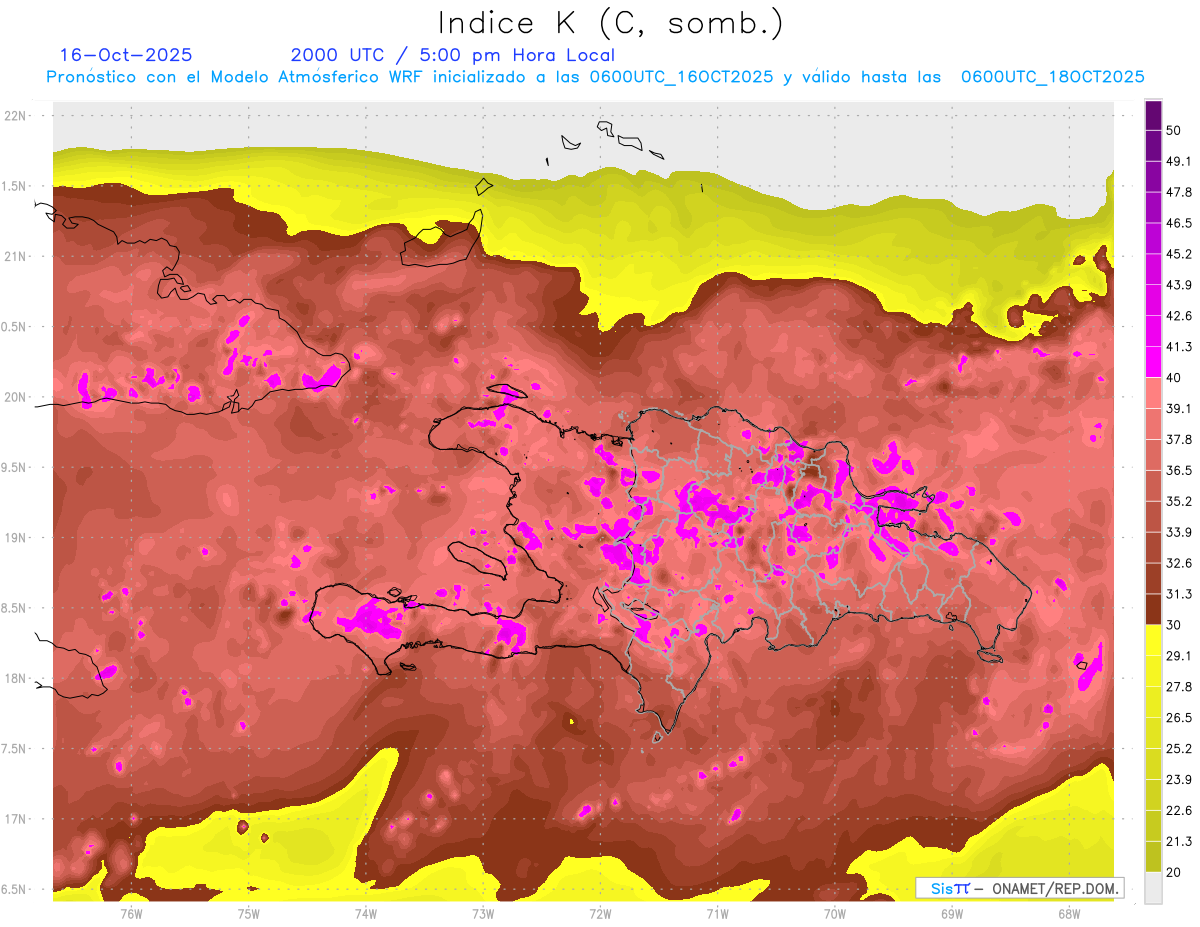This screenshot has height=927, width=1200.
Task: Click the legend value '20'
Action: tap(1174, 872)
